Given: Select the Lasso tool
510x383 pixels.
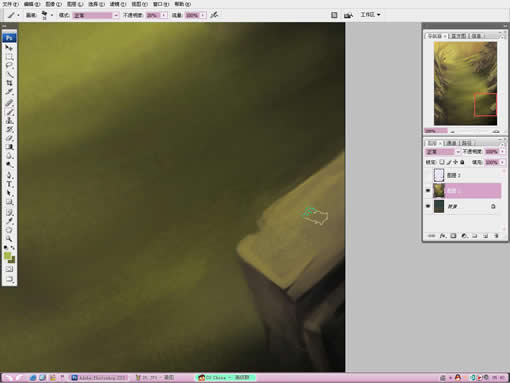Looking at the screenshot, I should [9, 65].
